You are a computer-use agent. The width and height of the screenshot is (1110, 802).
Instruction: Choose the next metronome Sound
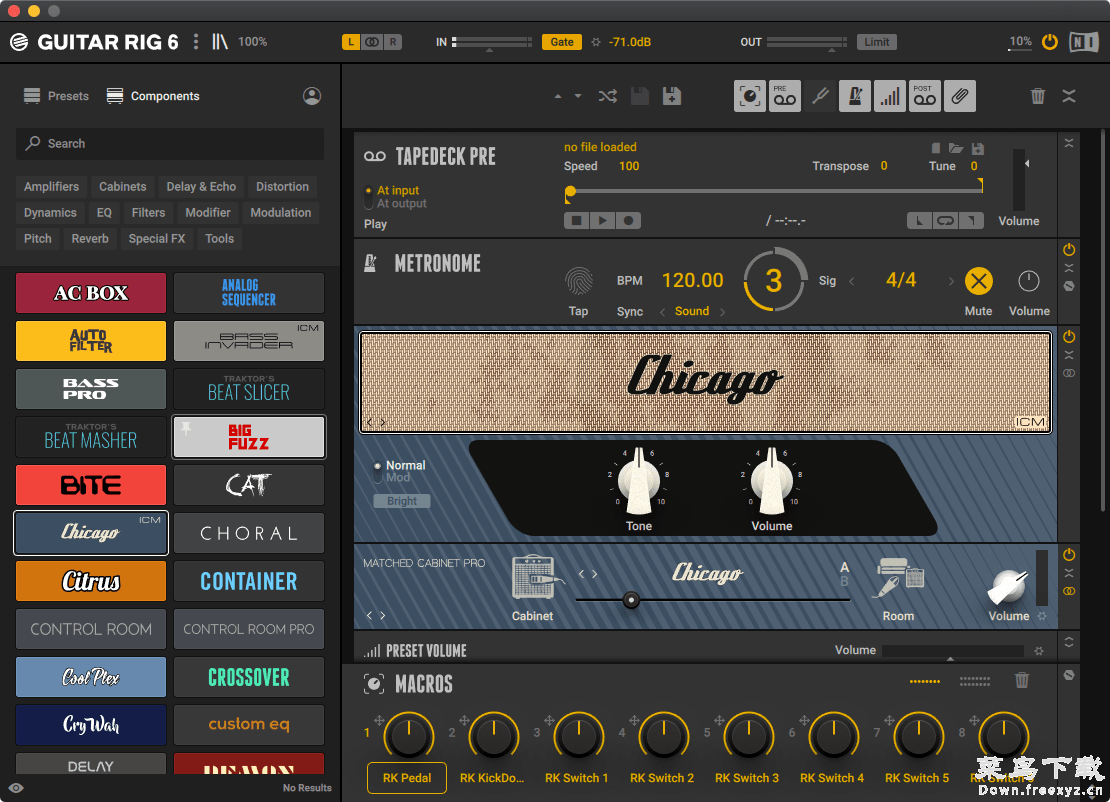tap(722, 311)
